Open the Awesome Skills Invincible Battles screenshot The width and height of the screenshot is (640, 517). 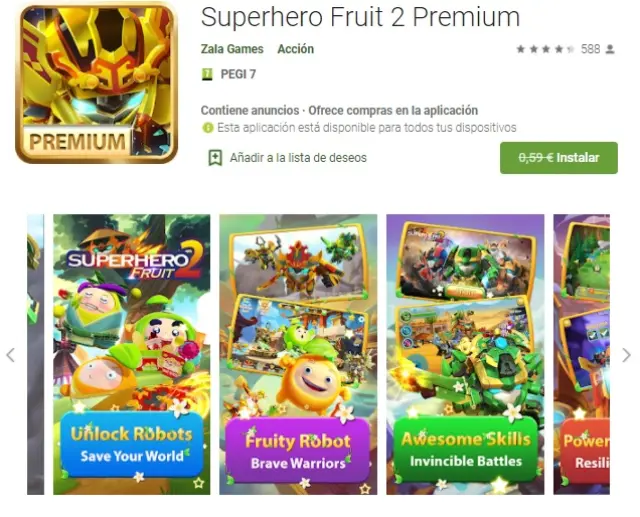pos(465,354)
